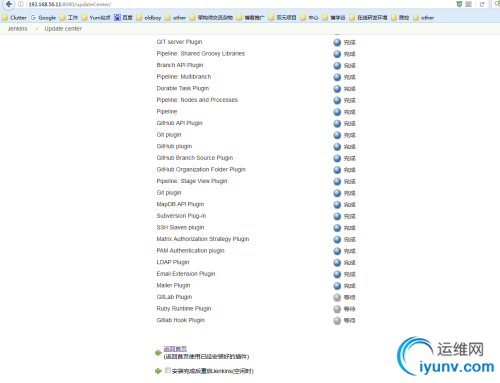500x383 pixels.
Task: Click the status ball for Mailer Plugin
Action: pos(337,286)
